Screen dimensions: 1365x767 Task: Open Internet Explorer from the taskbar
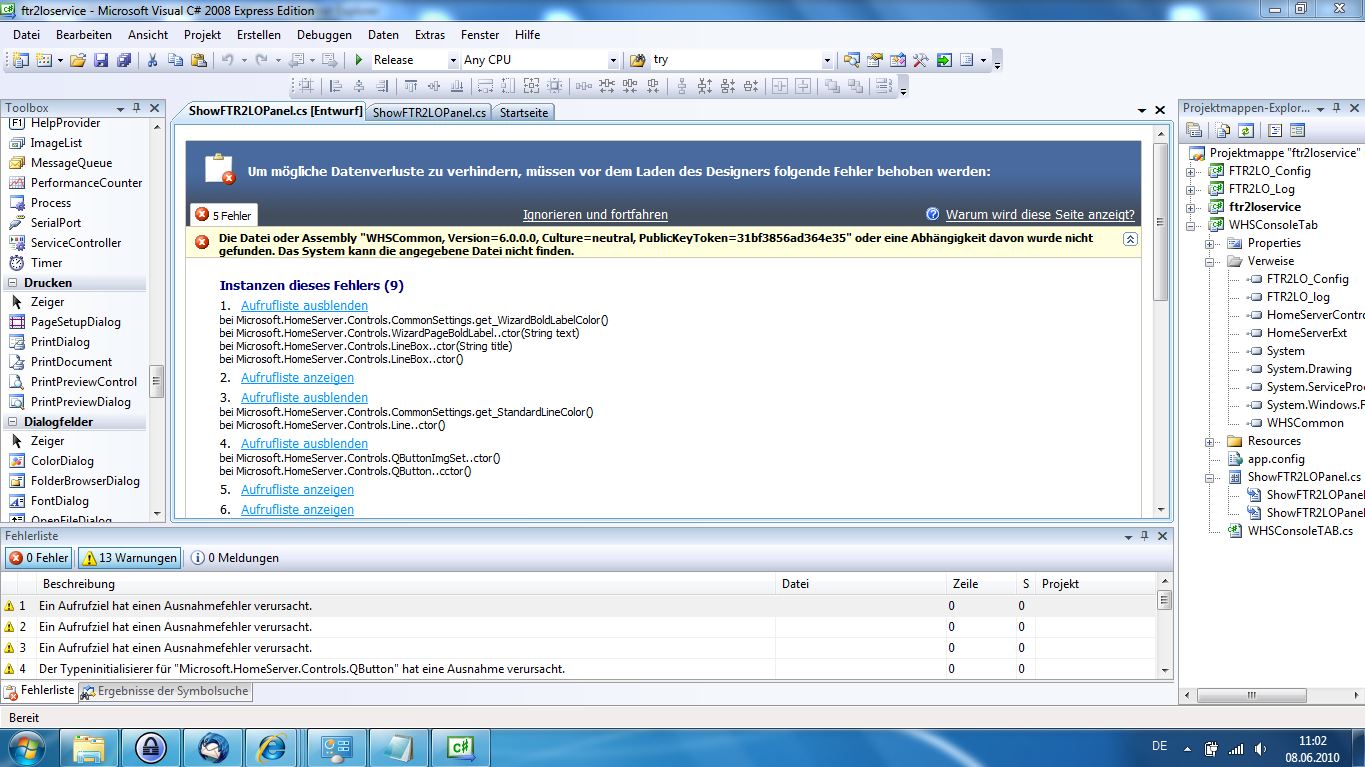pyautogui.click(x=271, y=747)
